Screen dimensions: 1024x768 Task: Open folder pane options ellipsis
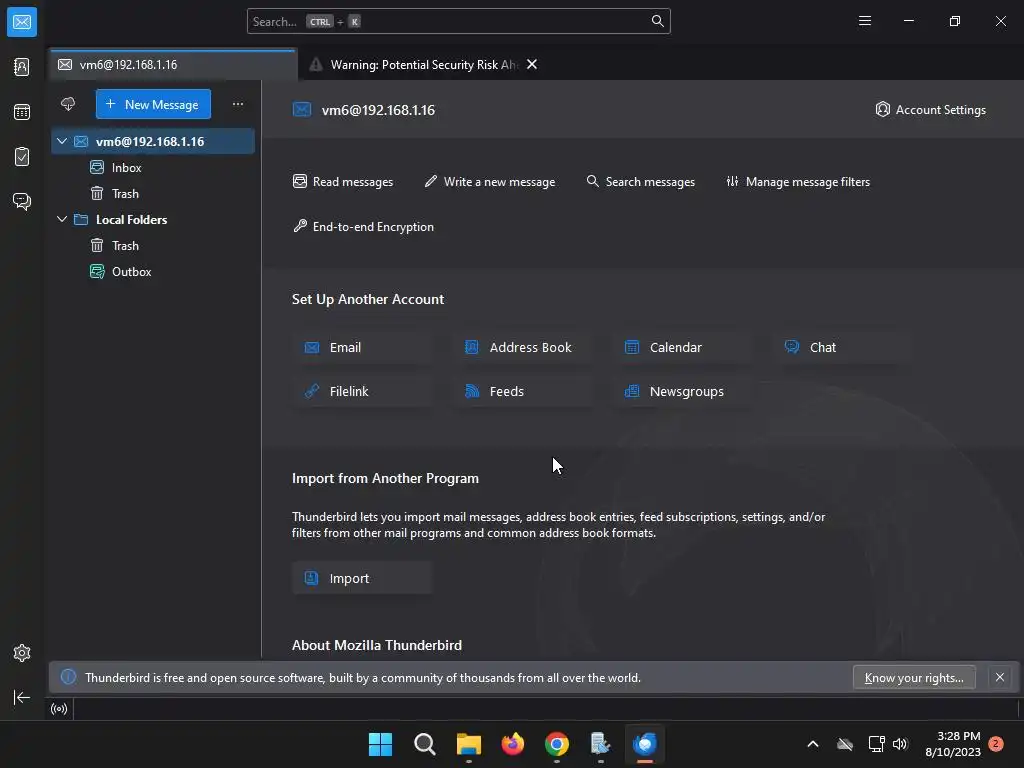tap(238, 104)
